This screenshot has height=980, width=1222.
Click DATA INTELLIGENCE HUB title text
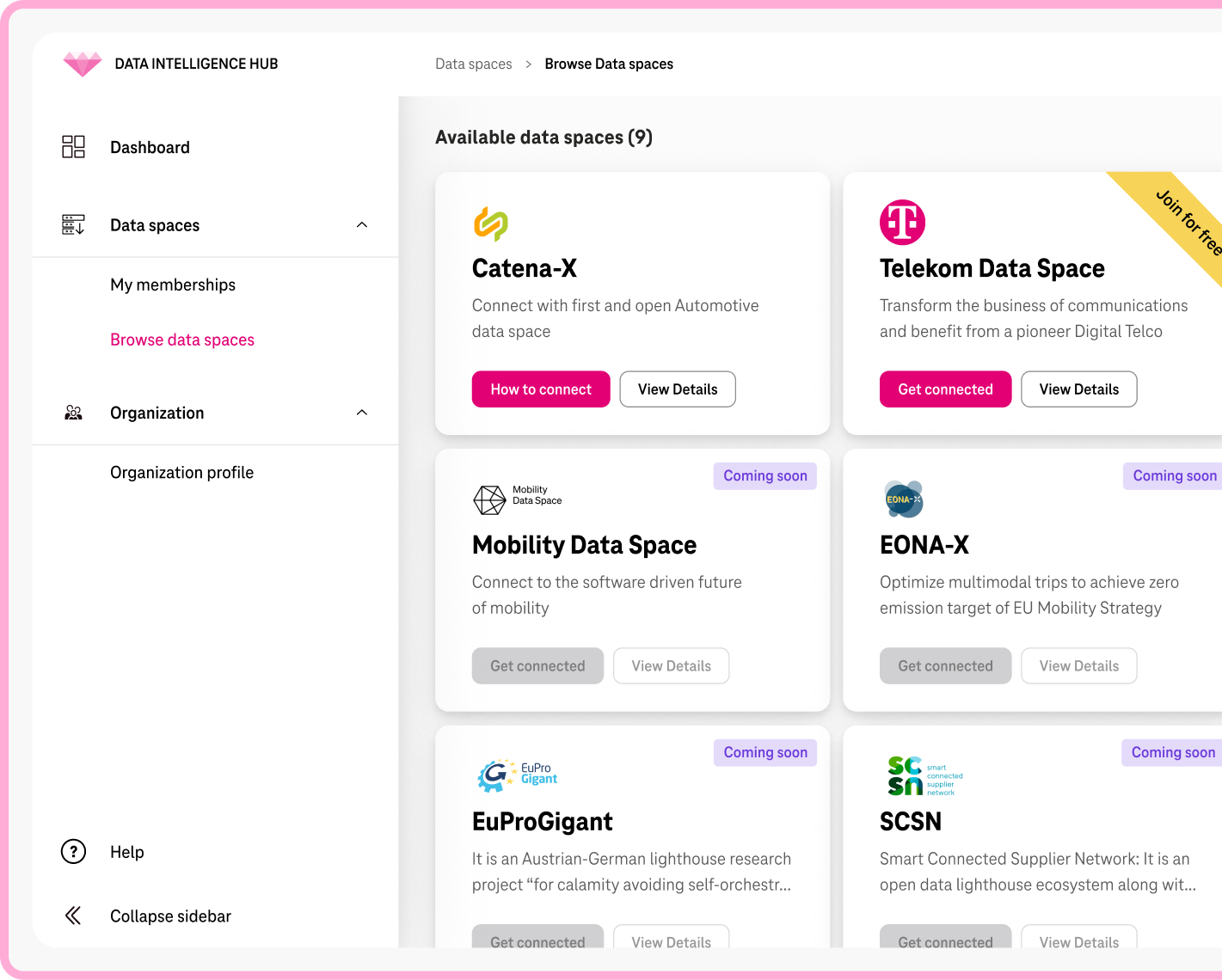point(196,64)
